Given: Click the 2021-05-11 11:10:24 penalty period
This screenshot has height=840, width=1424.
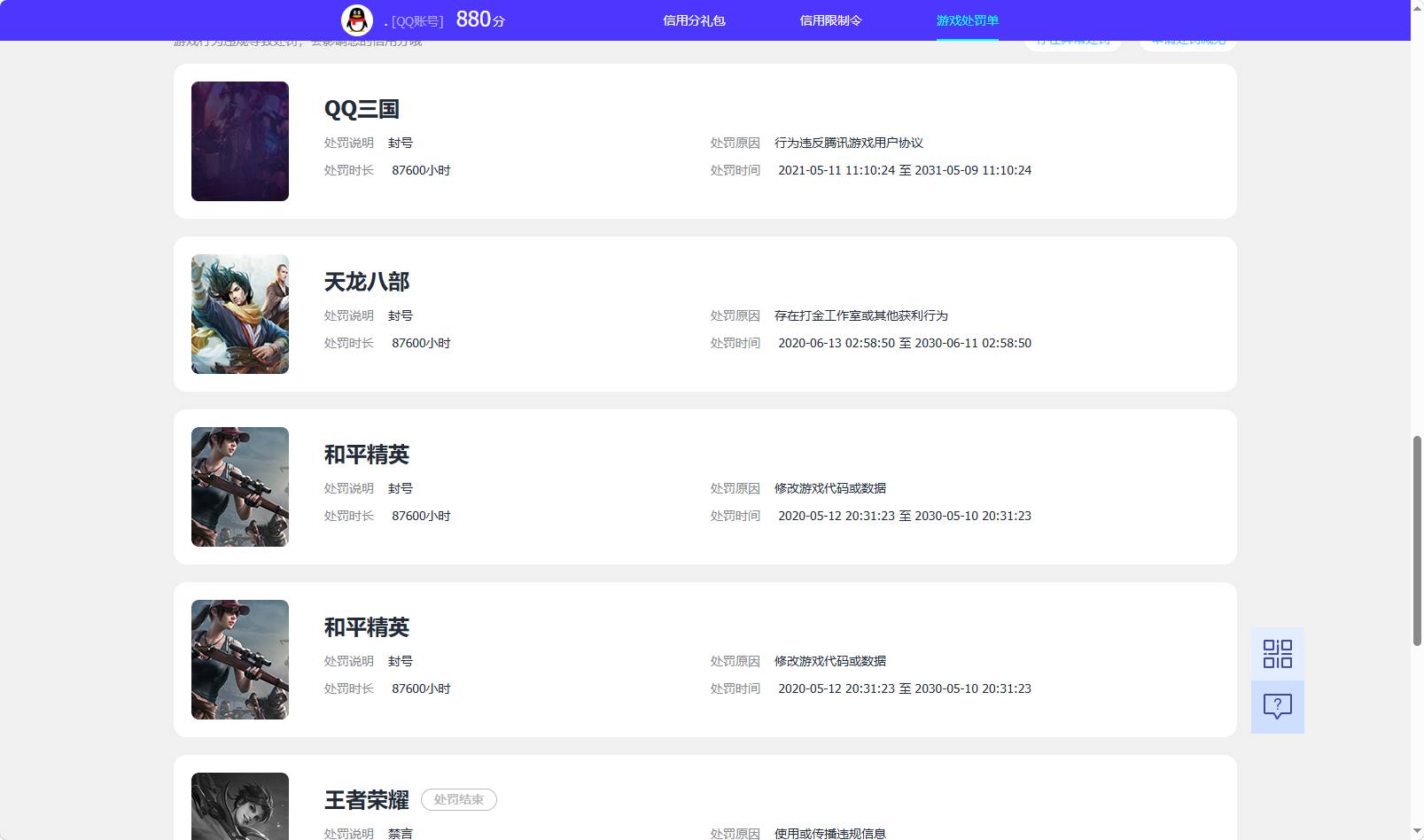Looking at the screenshot, I should (905, 170).
